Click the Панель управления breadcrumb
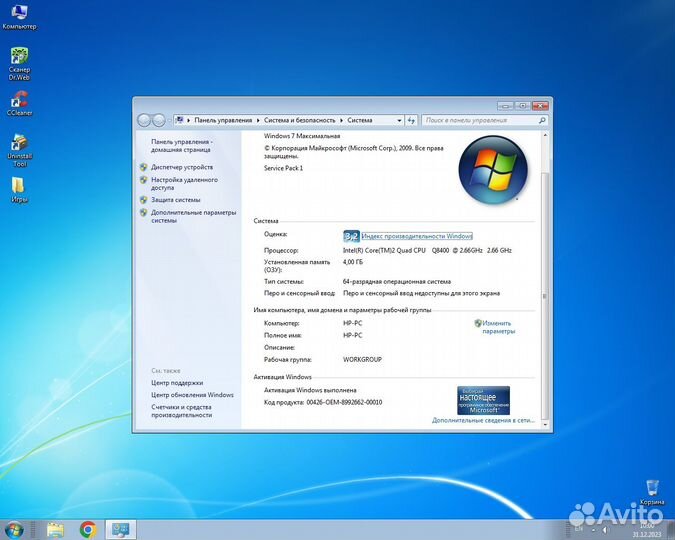Screen dimensions: 675x540 pyautogui.click(x=223, y=120)
